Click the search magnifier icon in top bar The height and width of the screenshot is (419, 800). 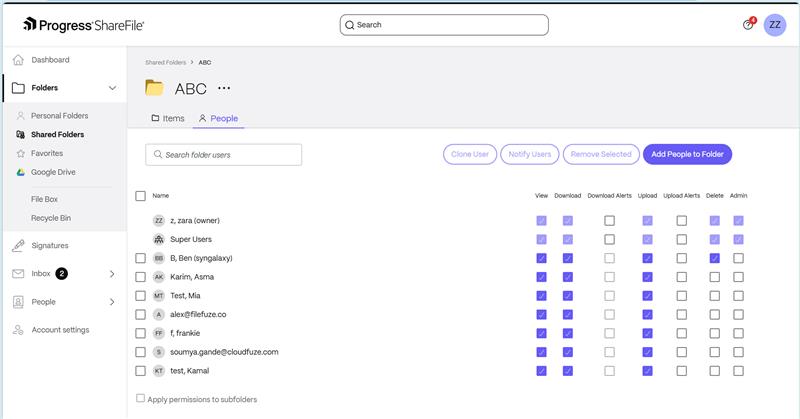pos(349,25)
